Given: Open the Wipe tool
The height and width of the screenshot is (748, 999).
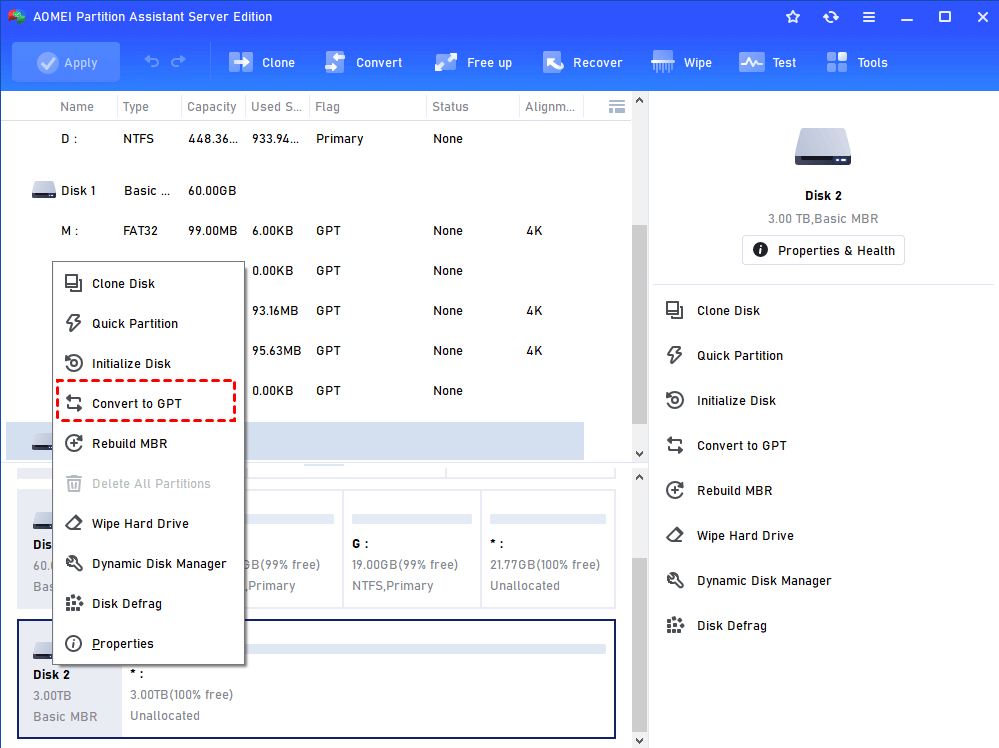Looking at the screenshot, I should pos(682,62).
